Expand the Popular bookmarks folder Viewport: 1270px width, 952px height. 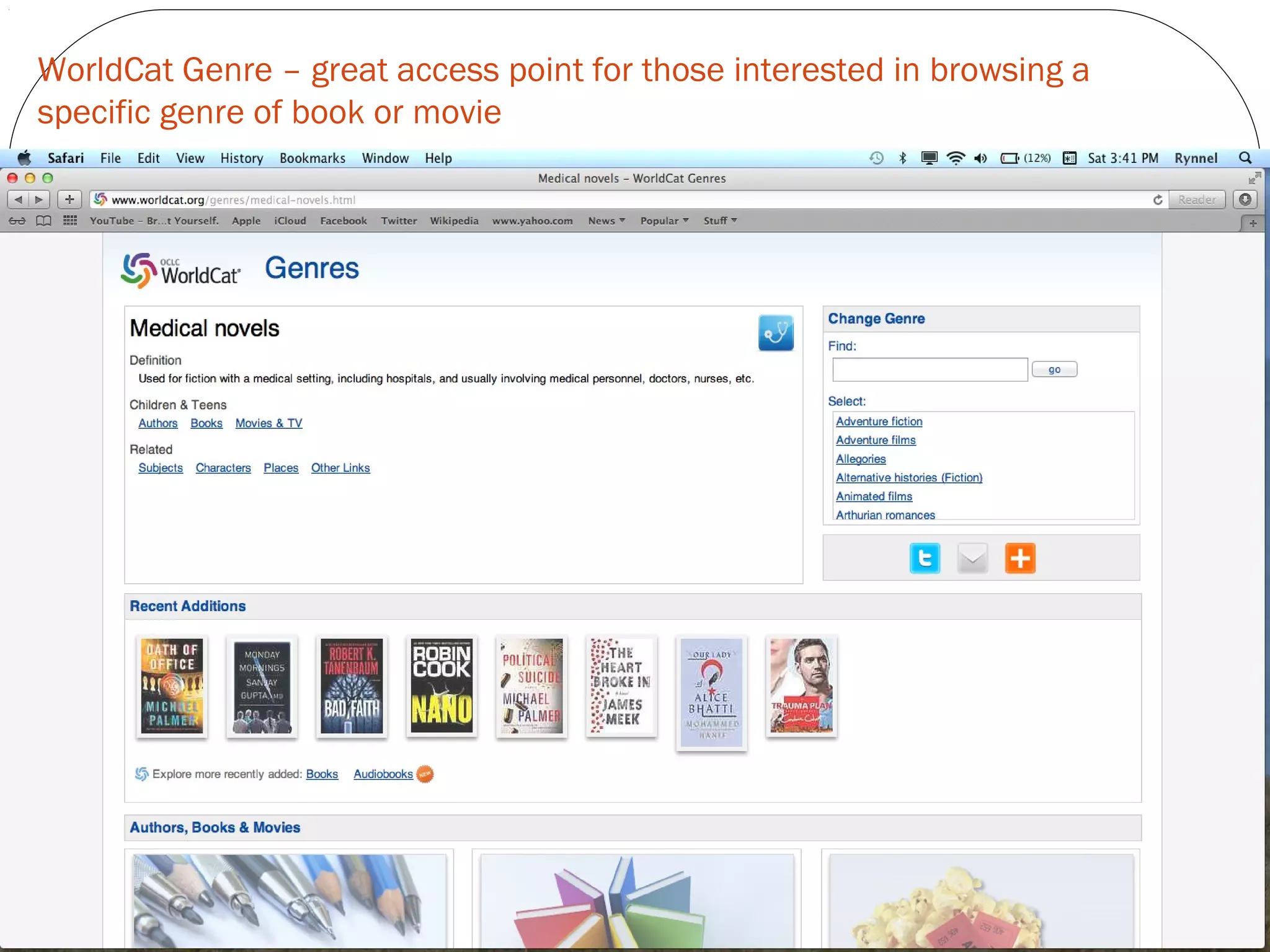coord(664,221)
